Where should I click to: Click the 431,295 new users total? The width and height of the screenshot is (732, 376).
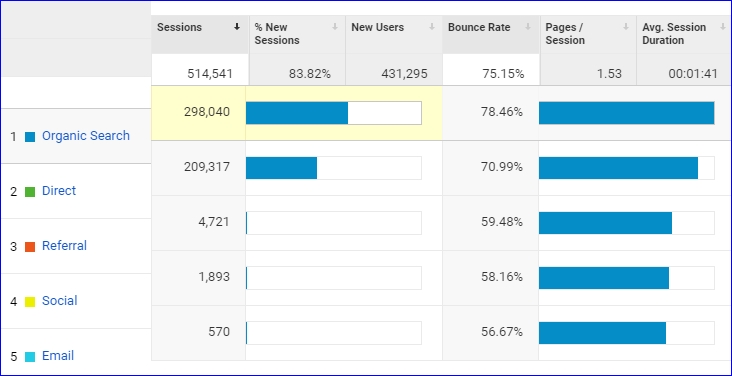[x=404, y=74]
